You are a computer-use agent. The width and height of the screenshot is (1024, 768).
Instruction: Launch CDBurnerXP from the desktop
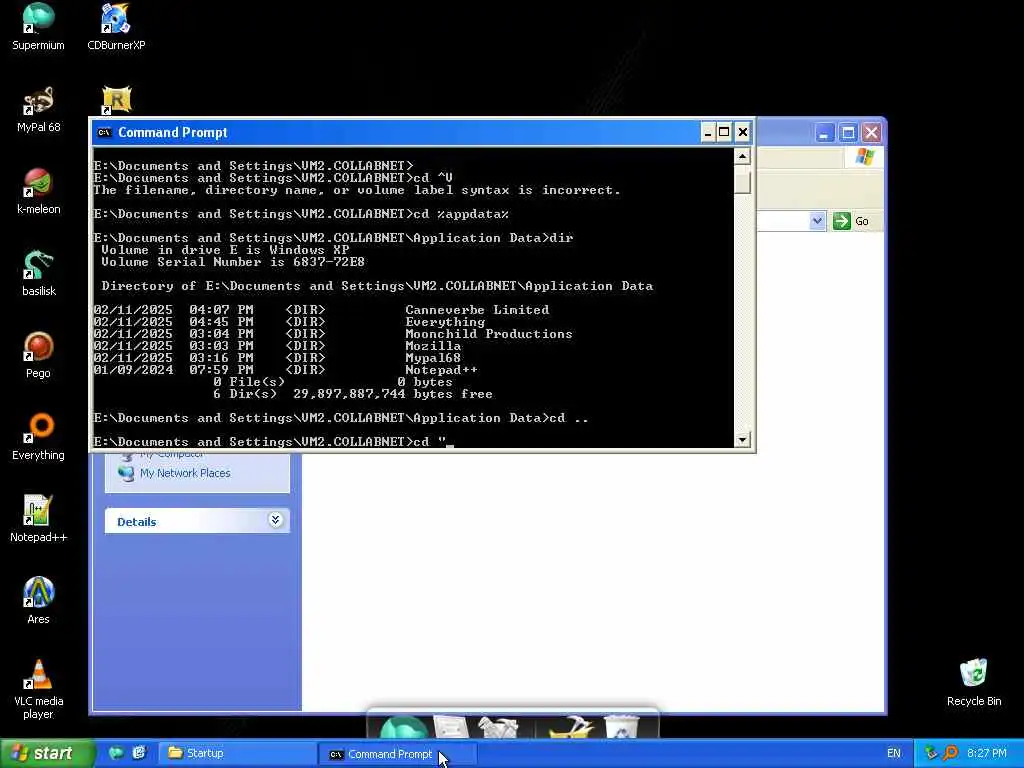tap(116, 27)
